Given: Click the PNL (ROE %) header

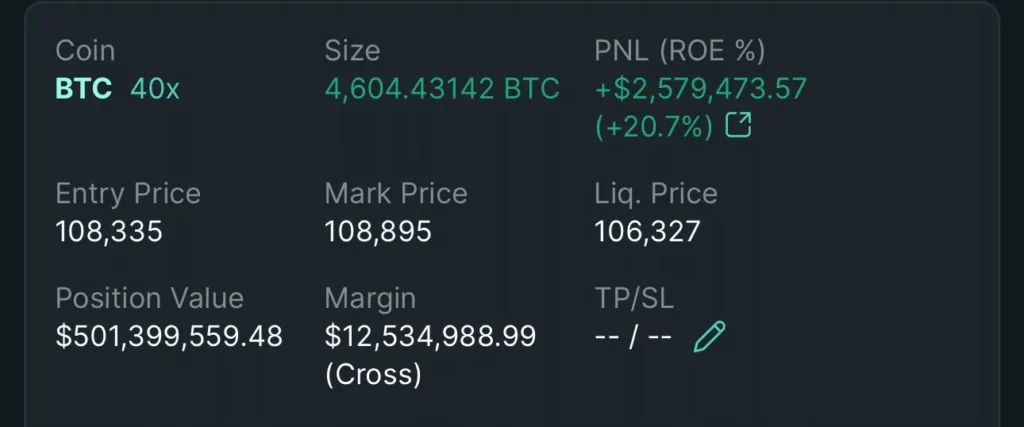Looking at the screenshot, I should click(680, 51).
